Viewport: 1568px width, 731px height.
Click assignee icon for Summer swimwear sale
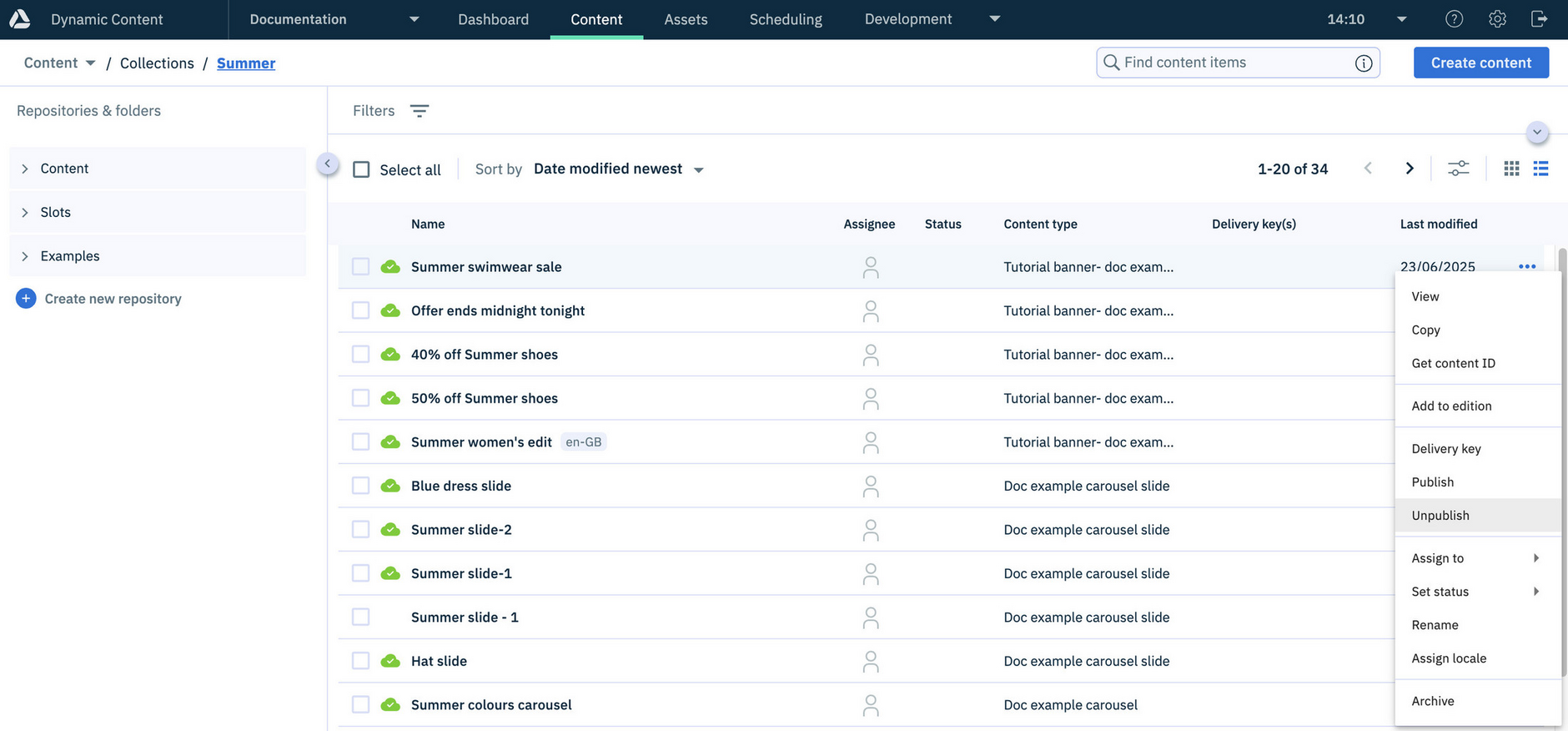(871, 268)
